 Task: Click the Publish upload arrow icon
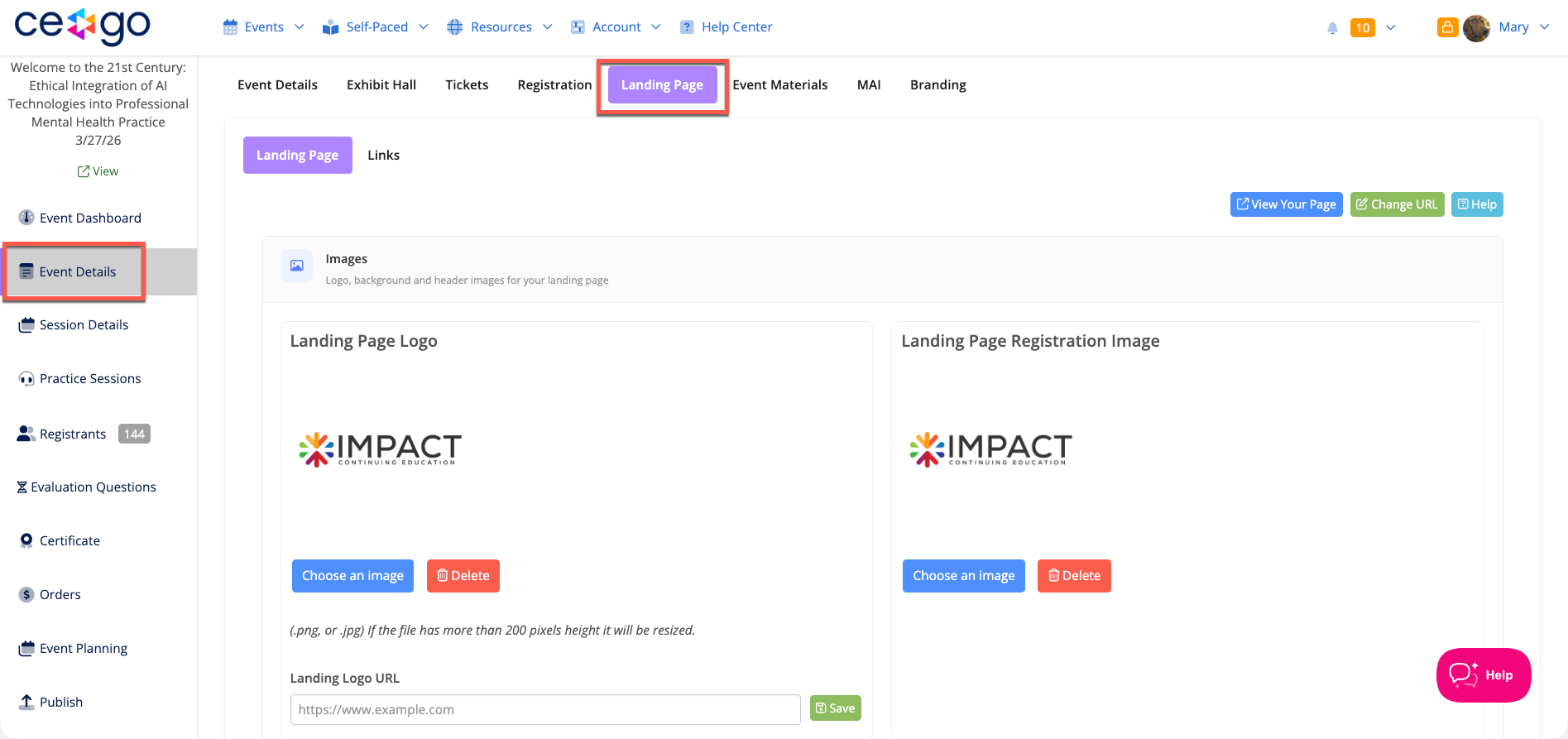click(x=26, y=702)
